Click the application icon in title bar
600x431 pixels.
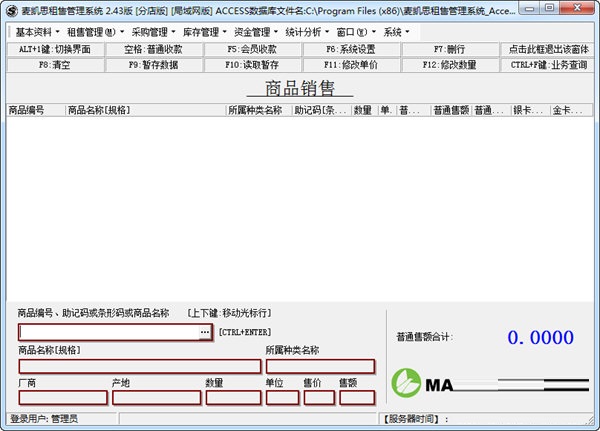click(12, 11)
